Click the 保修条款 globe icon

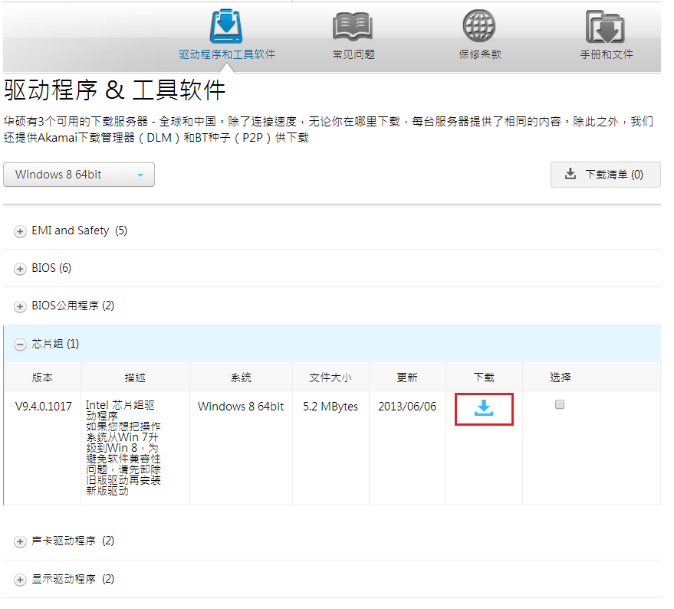pyautogui.click(x=478, y=26)
